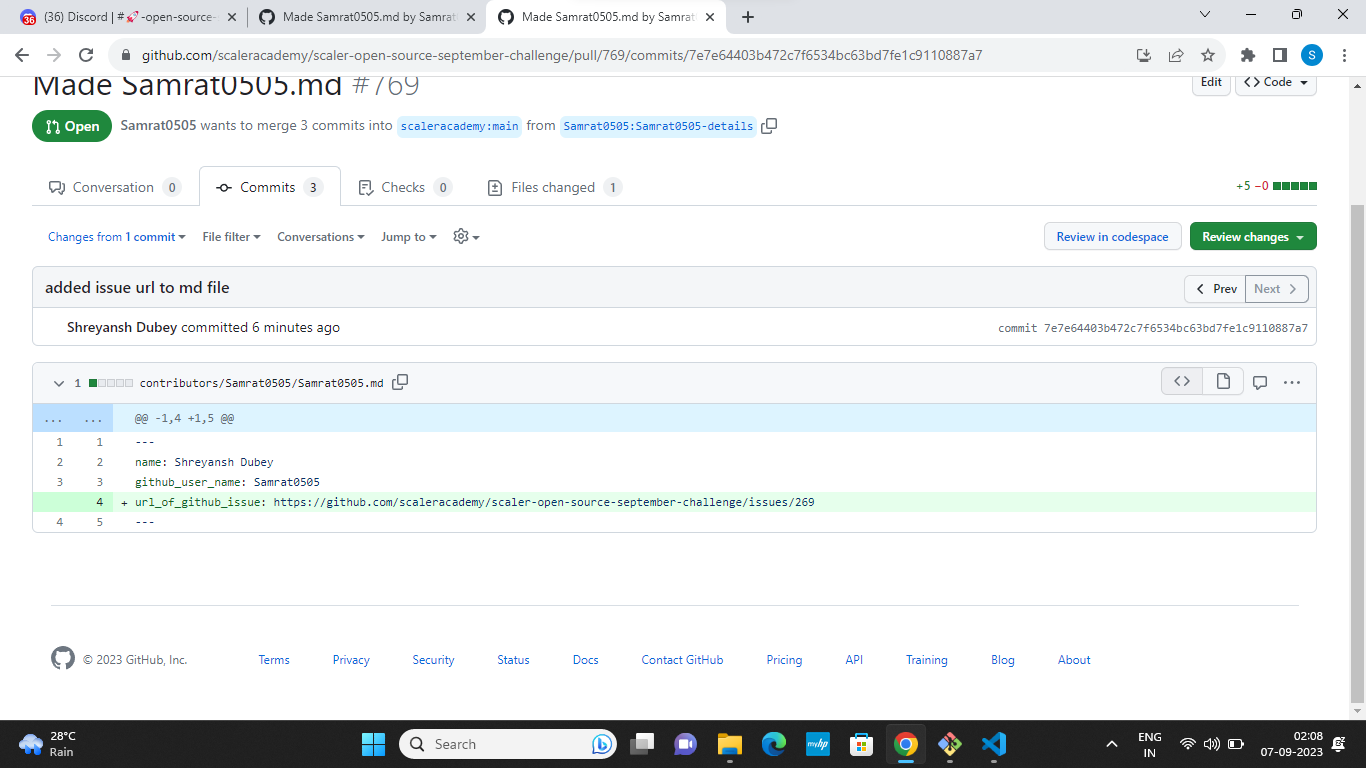Click the green diff stat bars near +5 −0
This screenshot has width=1366, height=768.
click(x=1295, y=185)
